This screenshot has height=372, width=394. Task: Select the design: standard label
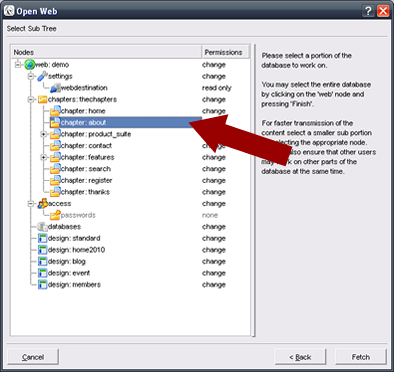pos(74,238)
